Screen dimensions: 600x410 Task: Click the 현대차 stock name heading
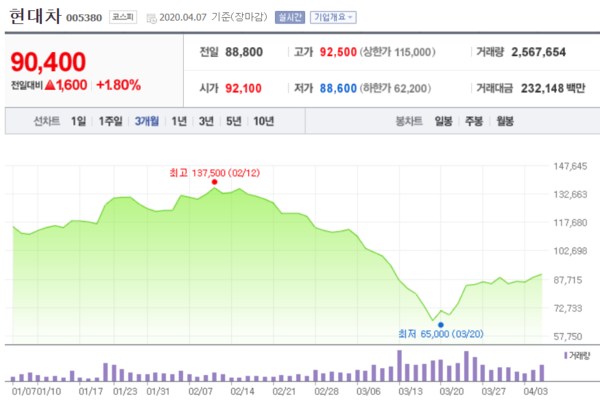[x=35, y=16]
